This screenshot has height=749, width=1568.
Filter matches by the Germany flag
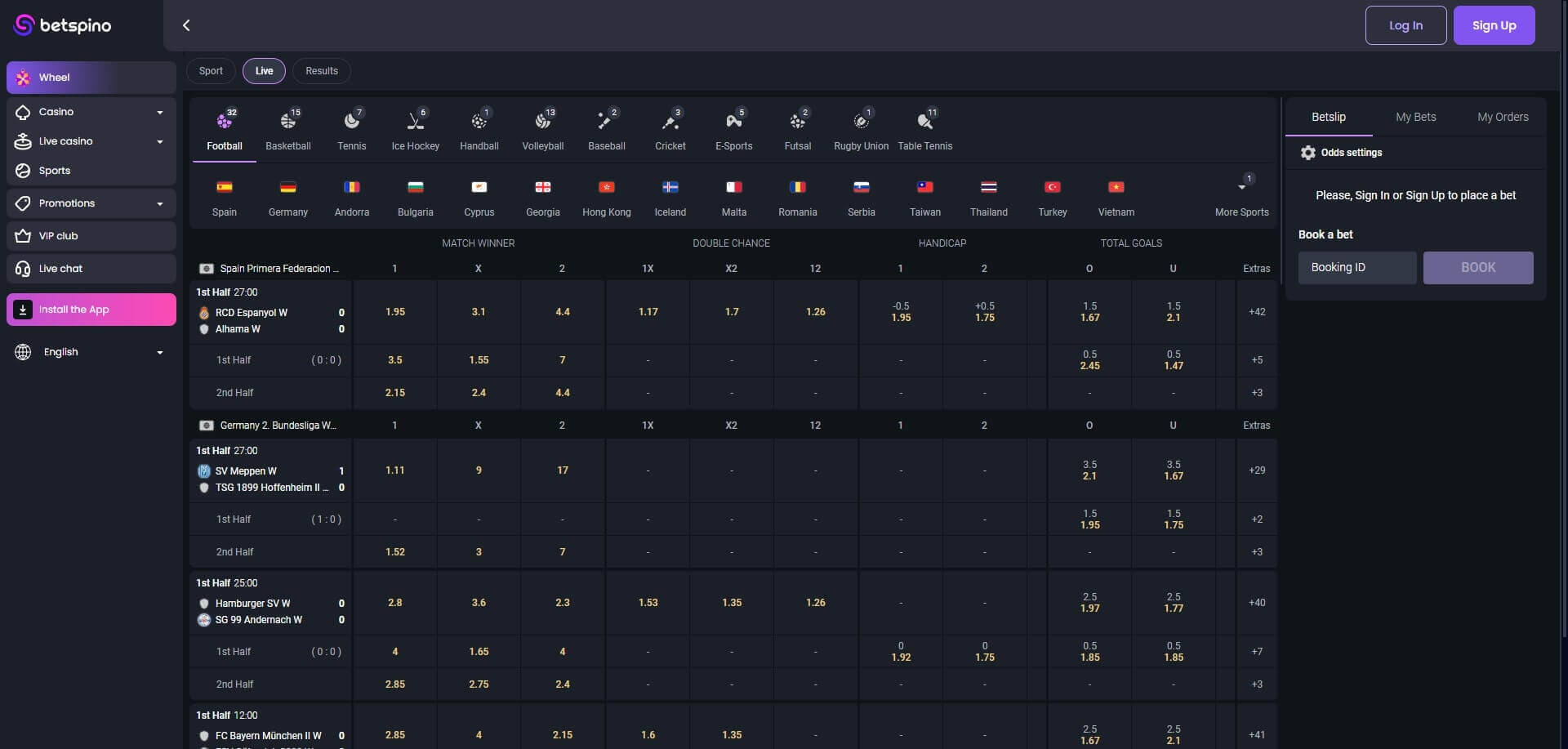tap(287, 186)
